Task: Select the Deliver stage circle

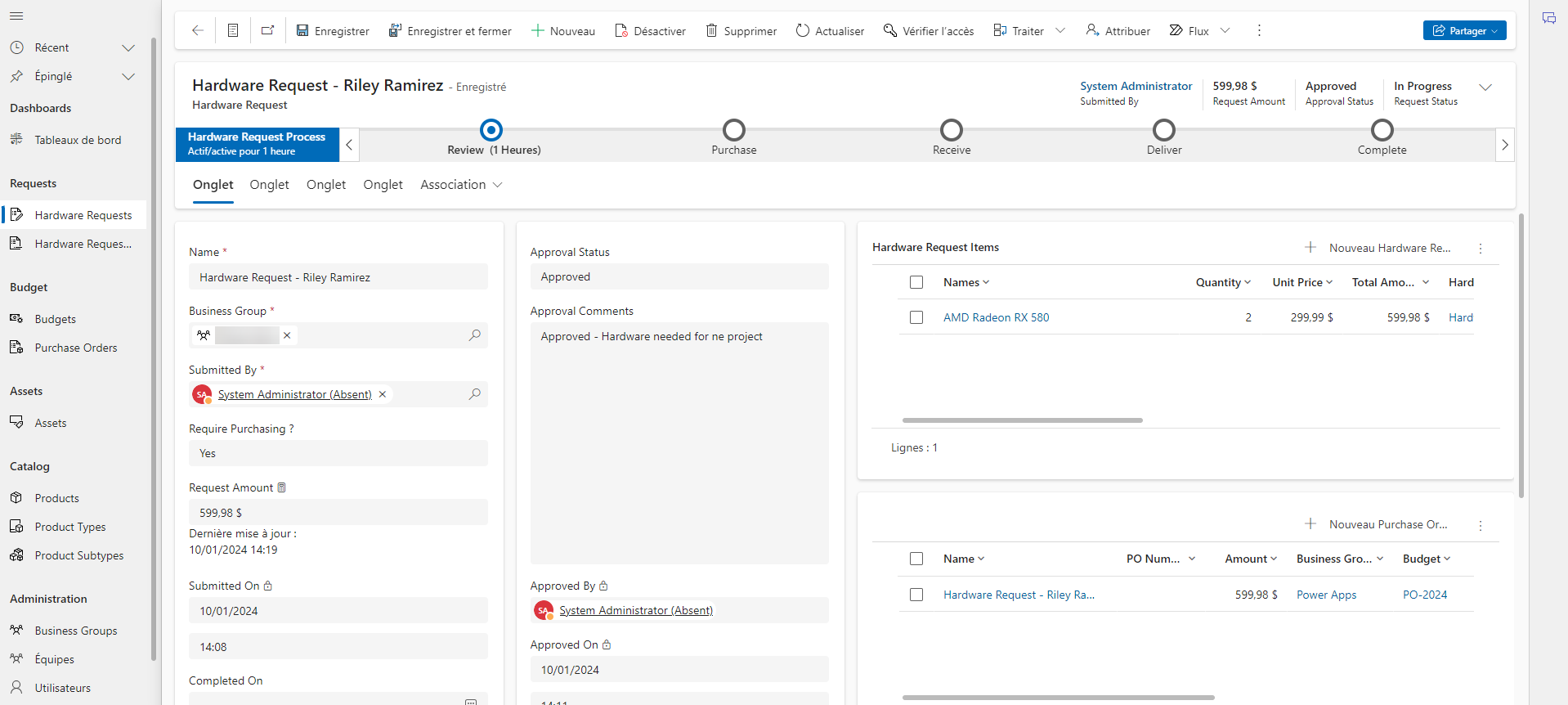Action: (x=1164, y=130)
